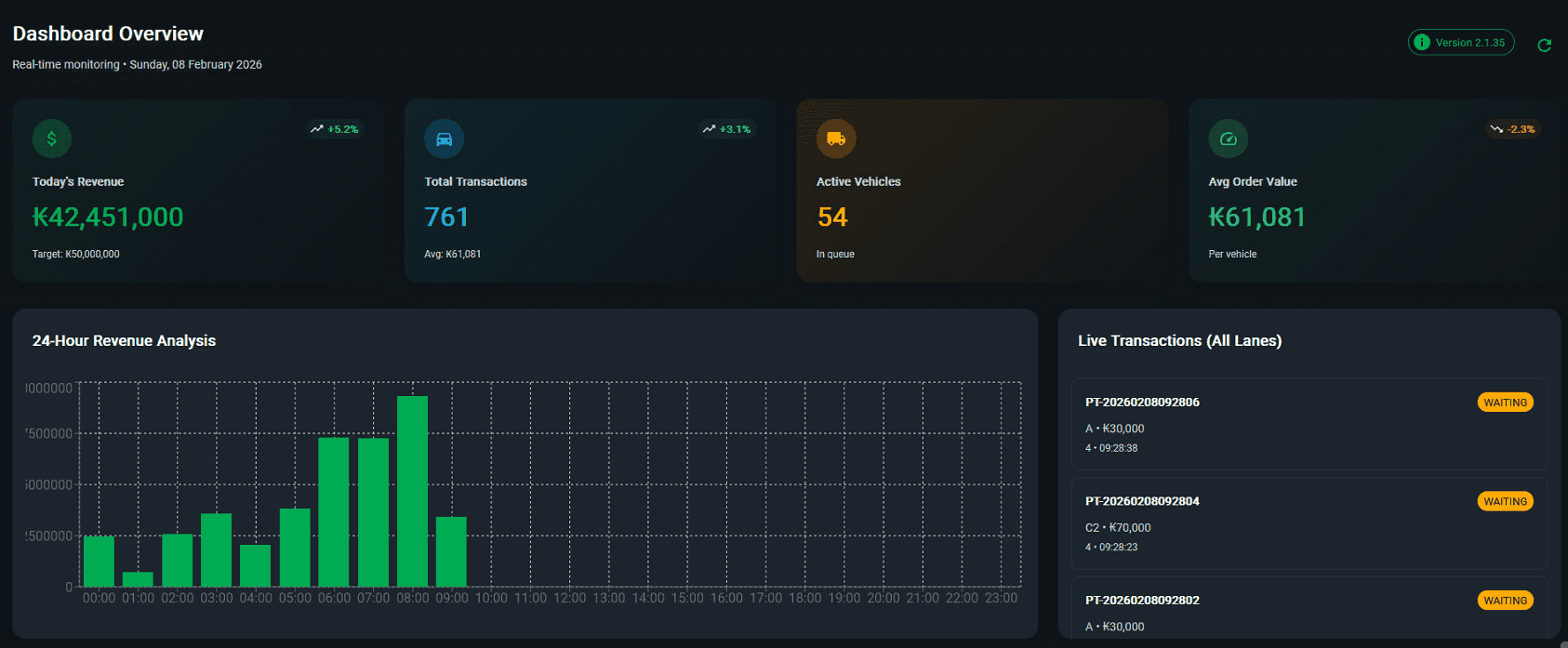The image size is (1568, 648).
Task: Click the speedometer icon on Avg Order Value card
Action: [1229, 139]
